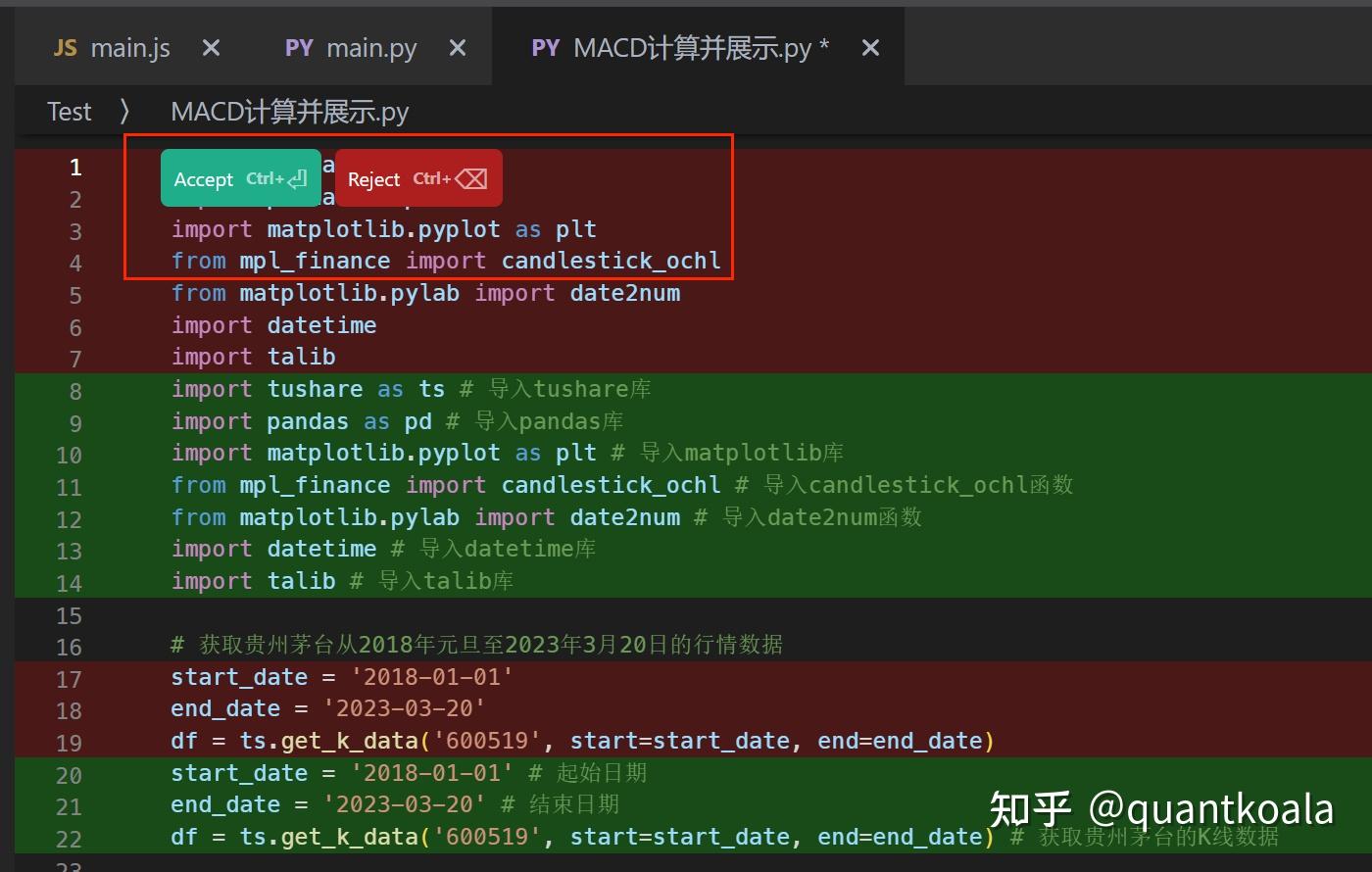Click 'import tushare as ts' on line 8
The height and width of the screenshot is (872, 1372).
click(309, 389)
